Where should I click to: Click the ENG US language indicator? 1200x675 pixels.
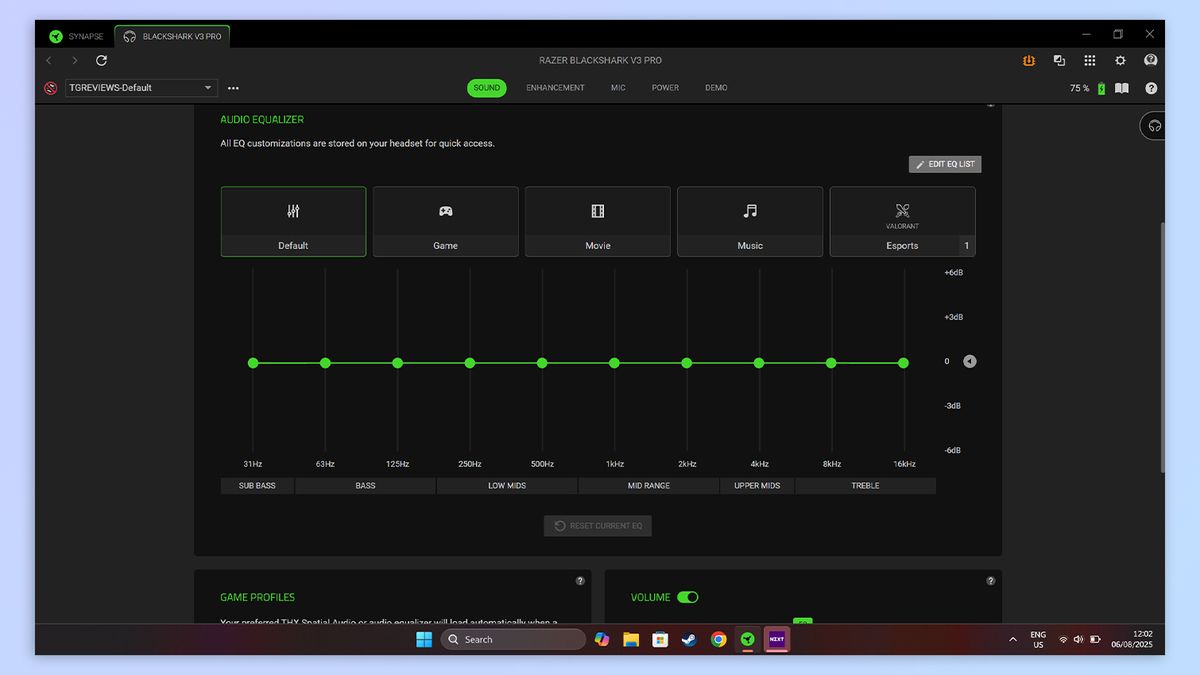click(1038, 639)
